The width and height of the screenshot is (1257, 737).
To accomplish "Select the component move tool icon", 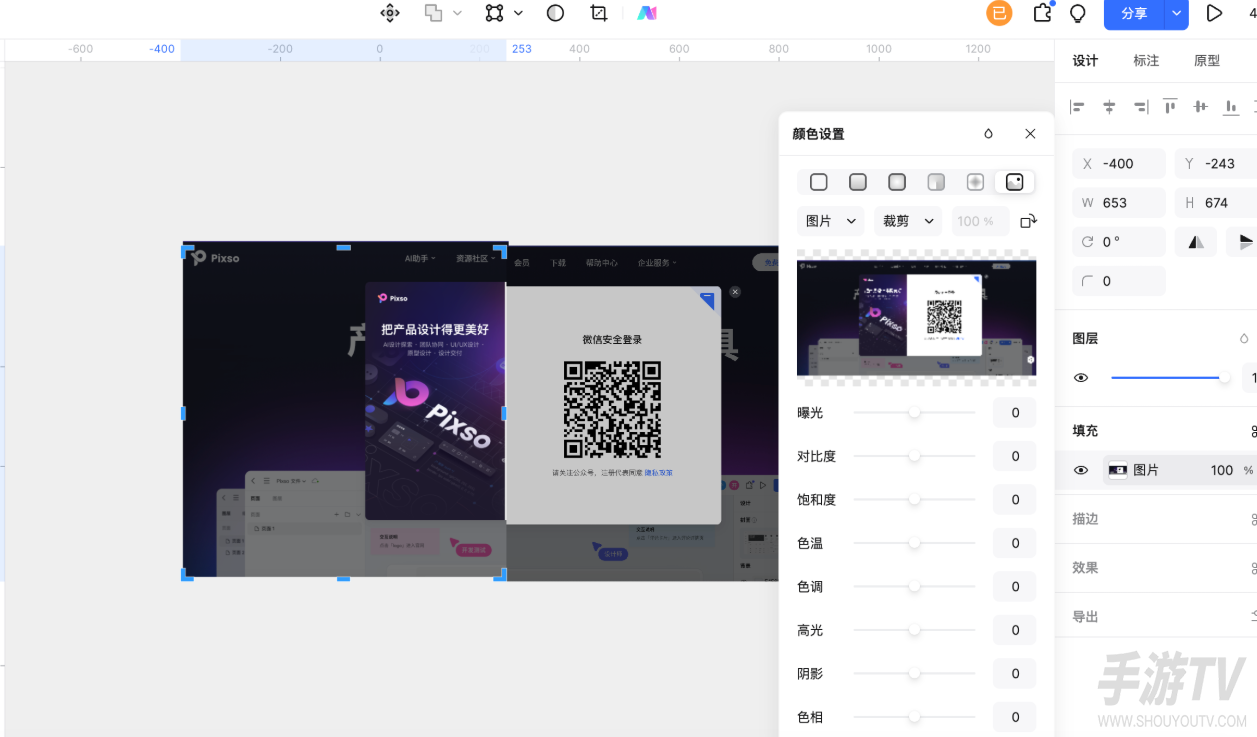I will coord(390,13).
